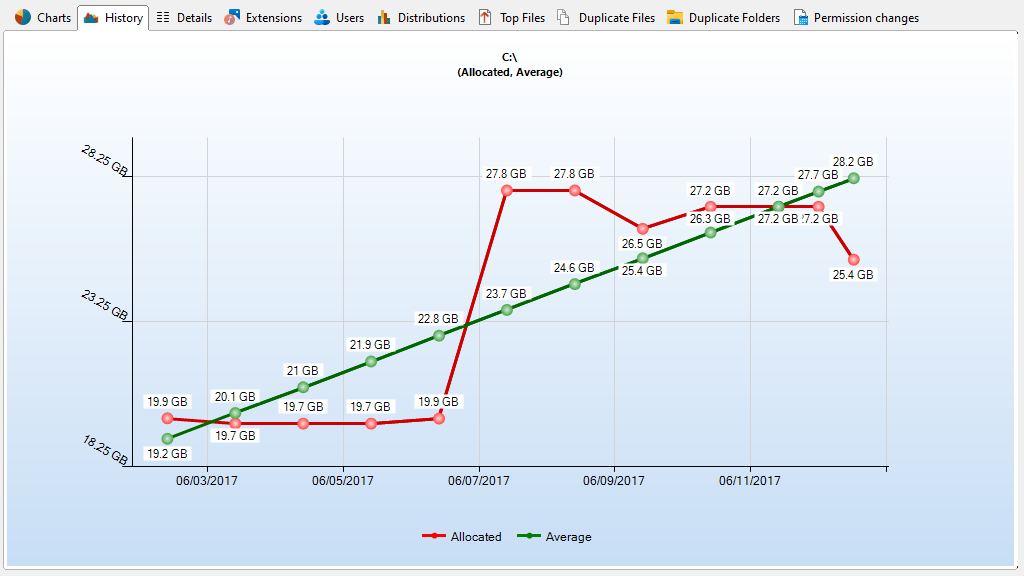Select the 28.2 GB Average data point
The width and height of the screenshot is (1024, 576).
pos(854,178)
